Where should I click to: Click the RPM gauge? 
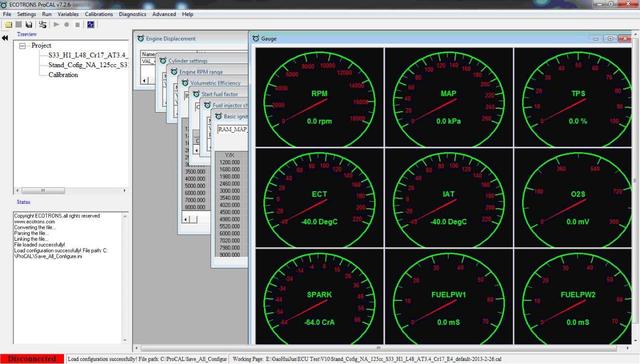(x=319, y=97)
